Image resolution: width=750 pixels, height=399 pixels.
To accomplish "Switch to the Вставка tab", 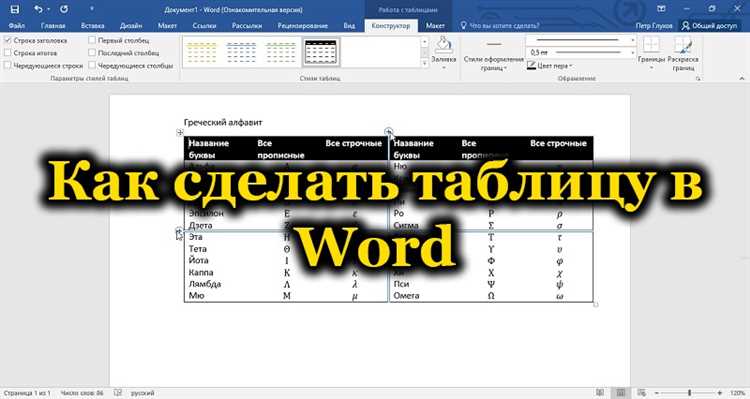I will [92, 26].
